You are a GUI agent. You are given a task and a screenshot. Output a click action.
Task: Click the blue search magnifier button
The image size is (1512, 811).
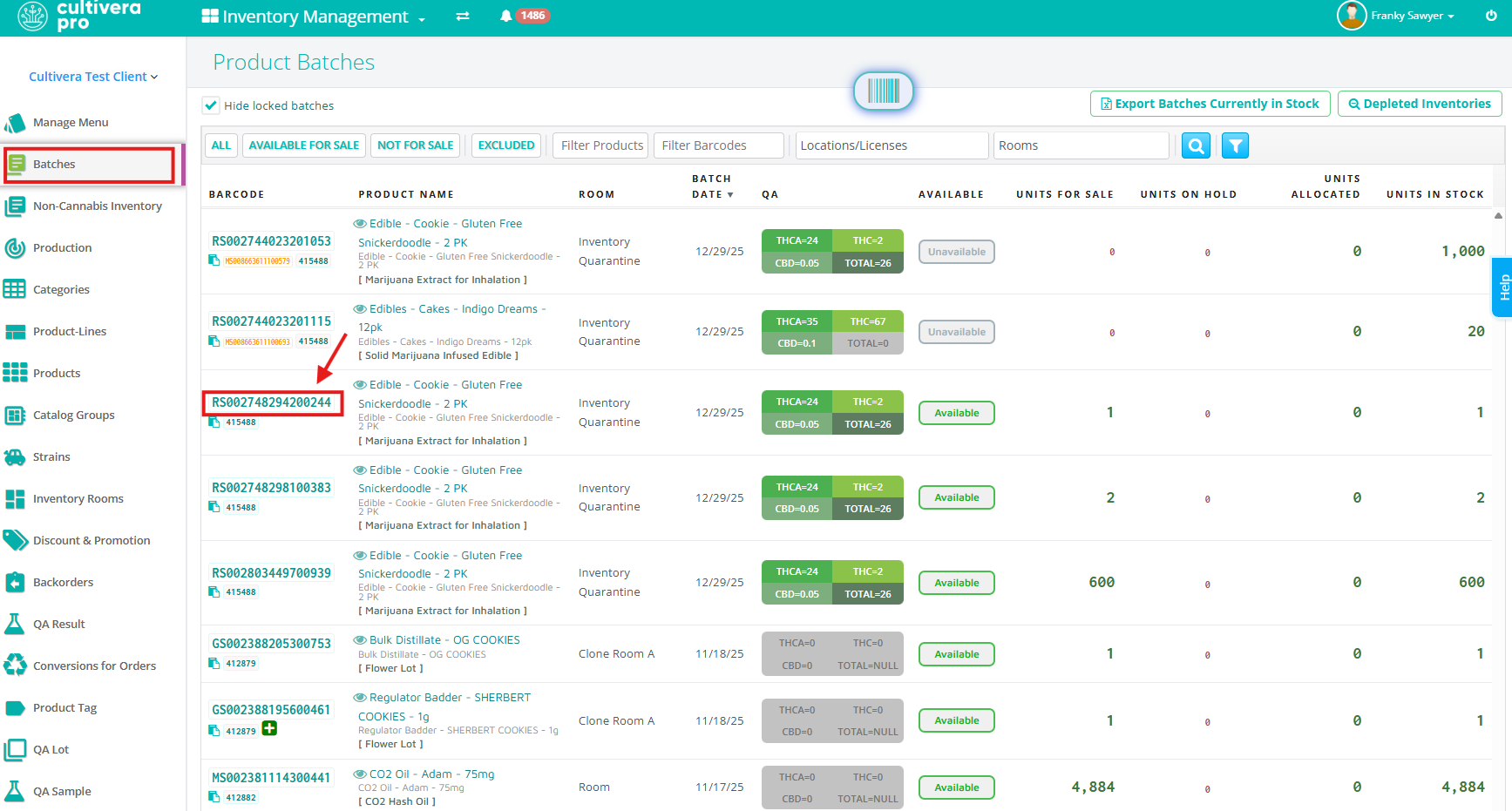[1196, 145]
